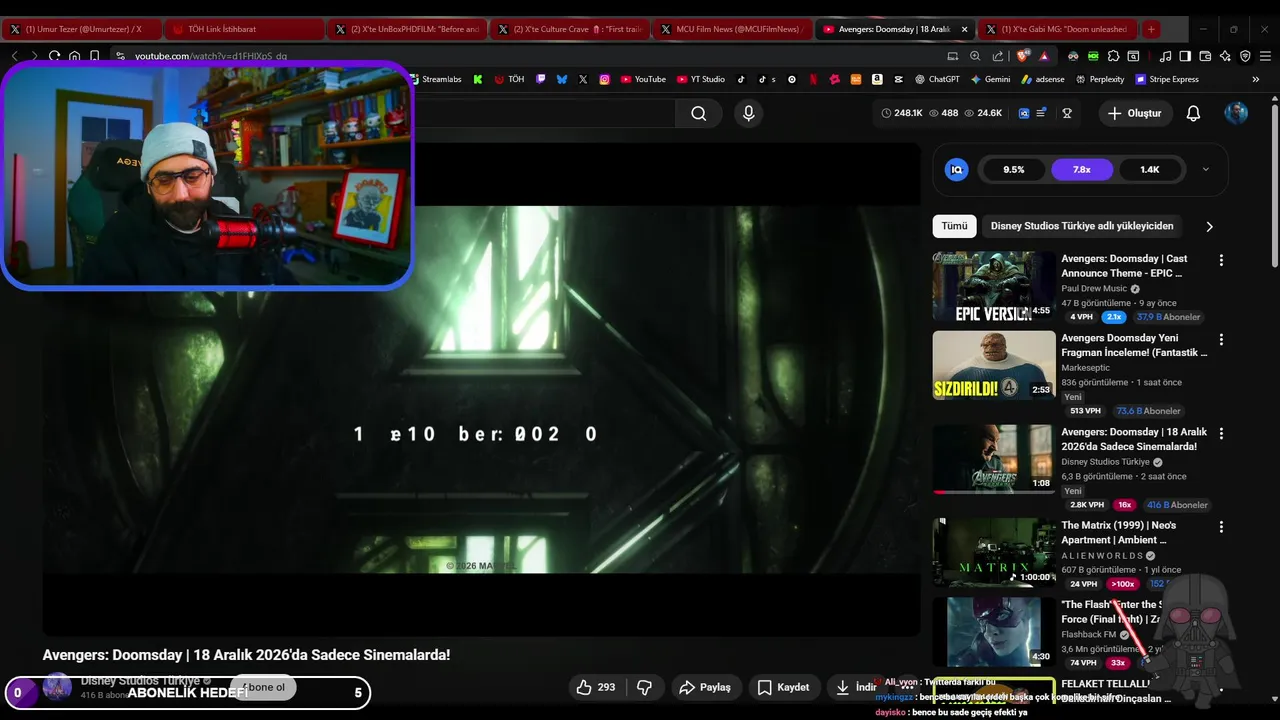Open YouTube notifications bell
The image size is (1280, 720).
coord(1193,113)
